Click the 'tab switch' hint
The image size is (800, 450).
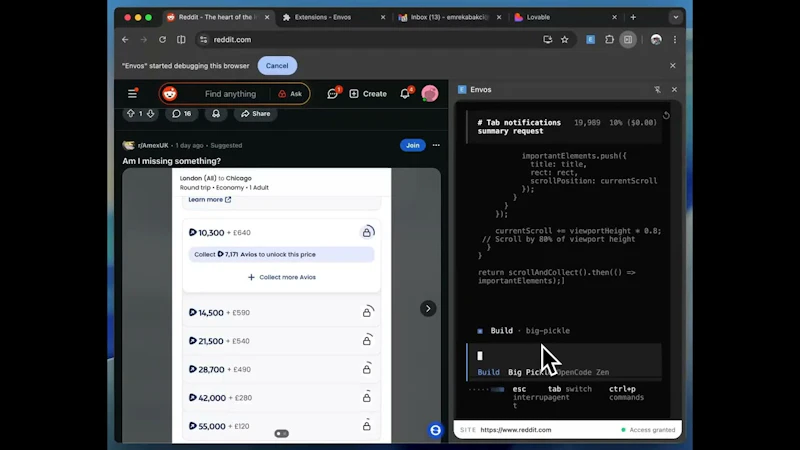(570, 389)
